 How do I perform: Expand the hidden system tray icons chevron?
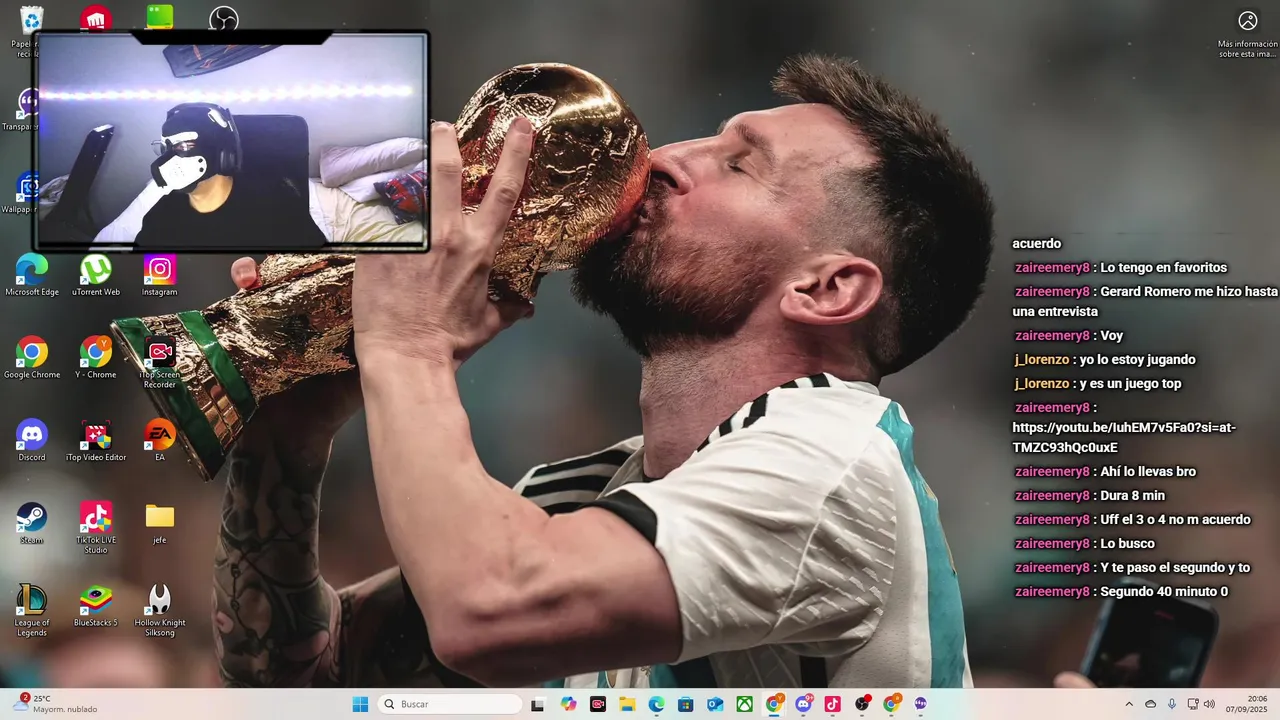pyautogui.click(x=1129, y=704)
